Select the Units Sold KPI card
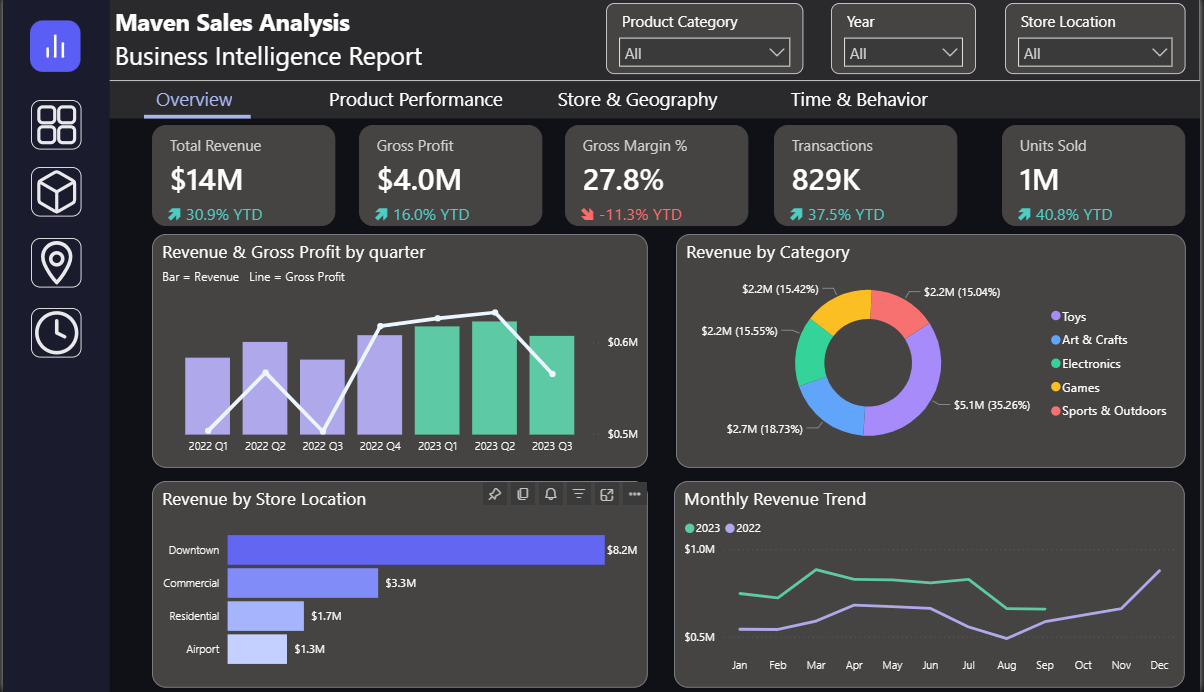 (x=1093, y=176)
